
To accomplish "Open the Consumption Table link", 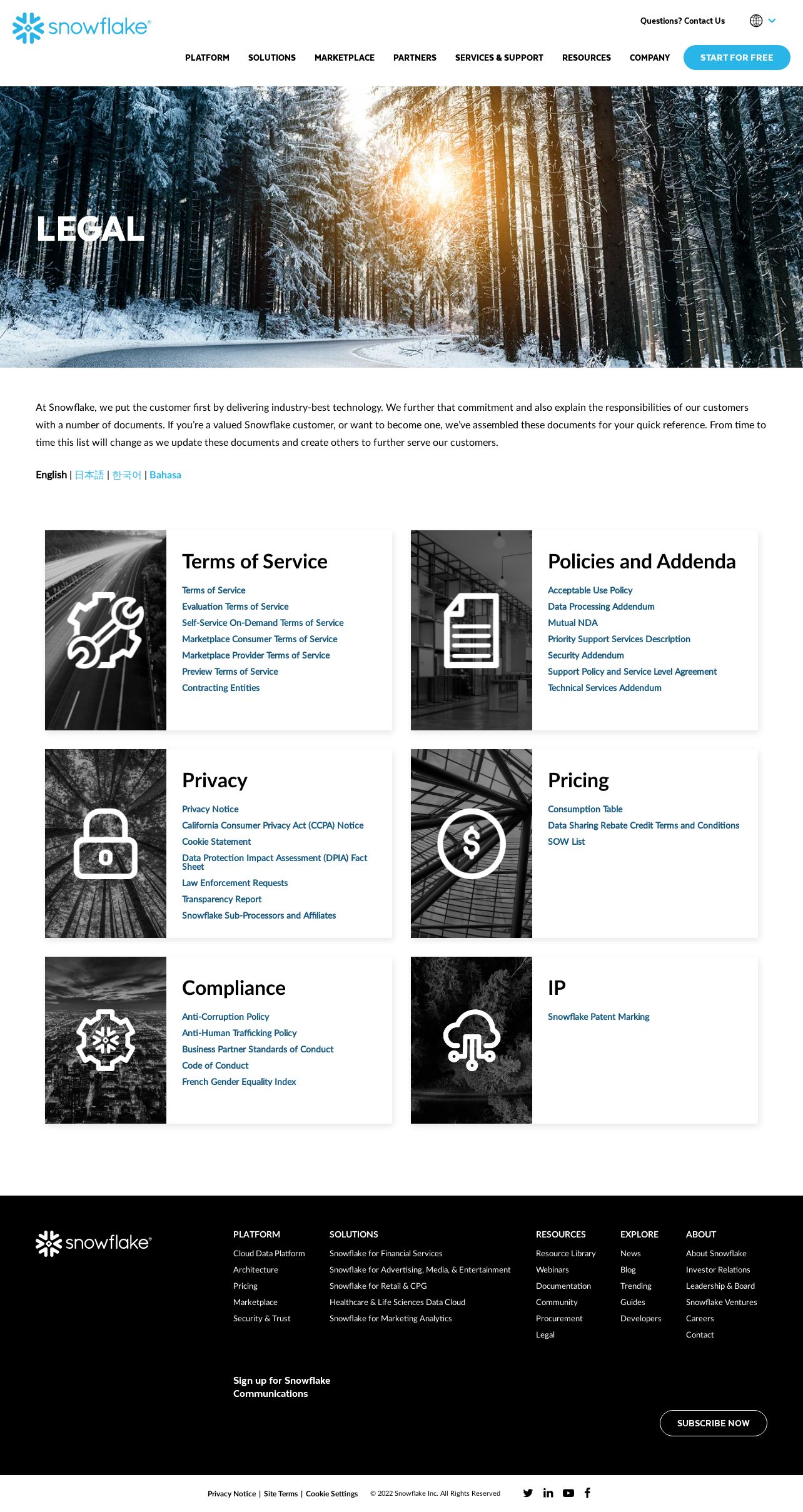I will tap(585, 809).
